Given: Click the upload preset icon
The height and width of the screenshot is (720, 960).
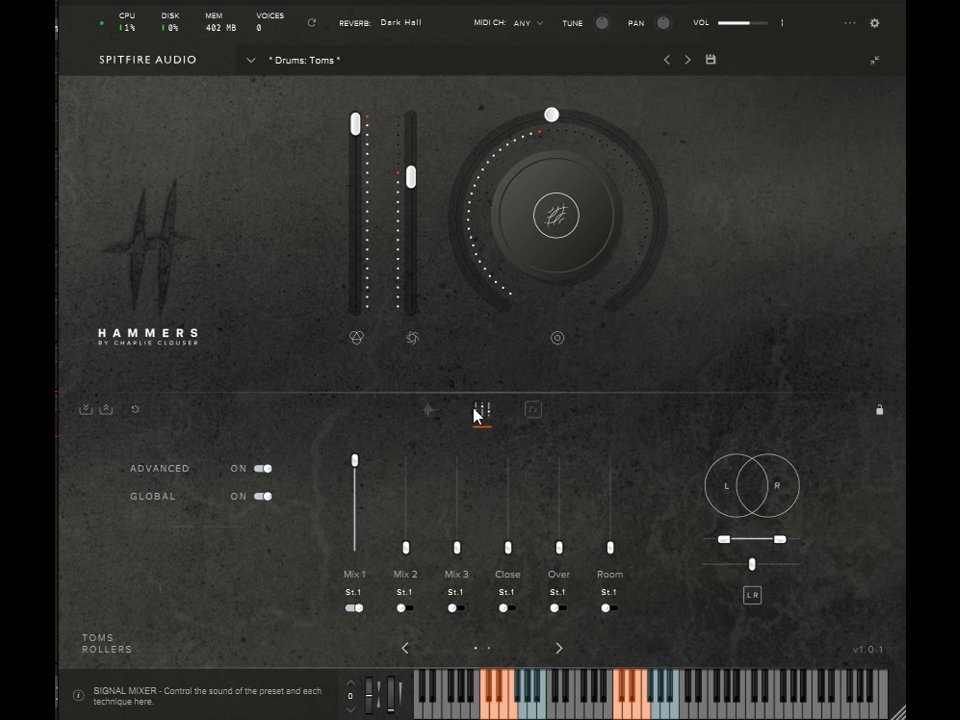Looking at the screenshot, I should [x=106, y=409].
